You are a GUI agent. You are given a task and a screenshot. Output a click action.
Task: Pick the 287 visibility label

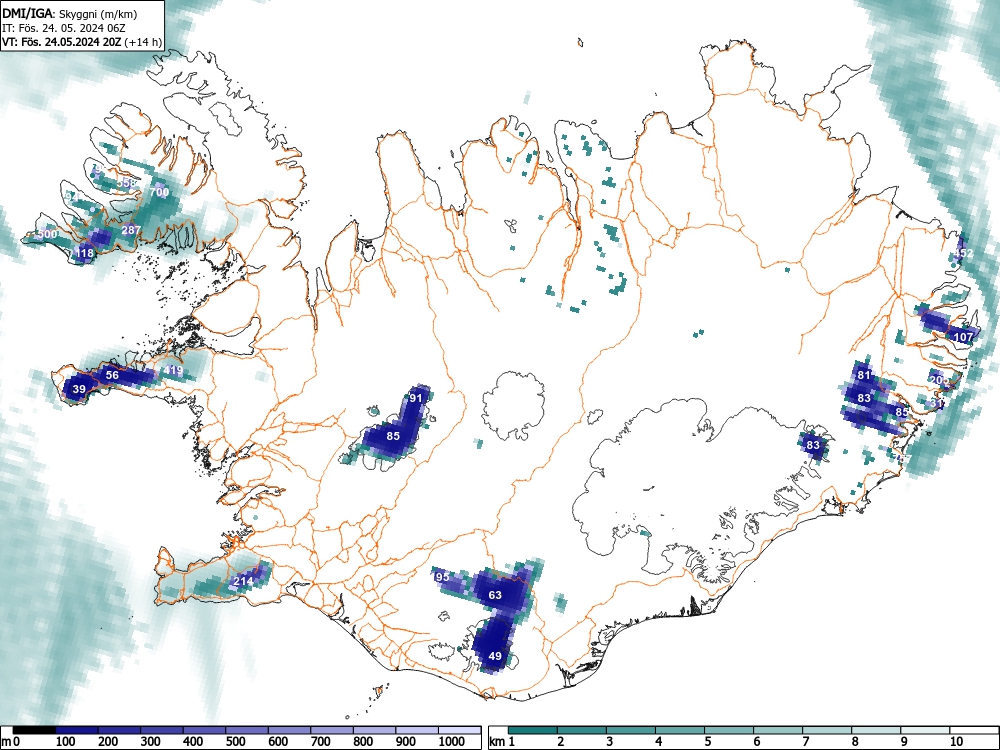[x=131, y=230]
